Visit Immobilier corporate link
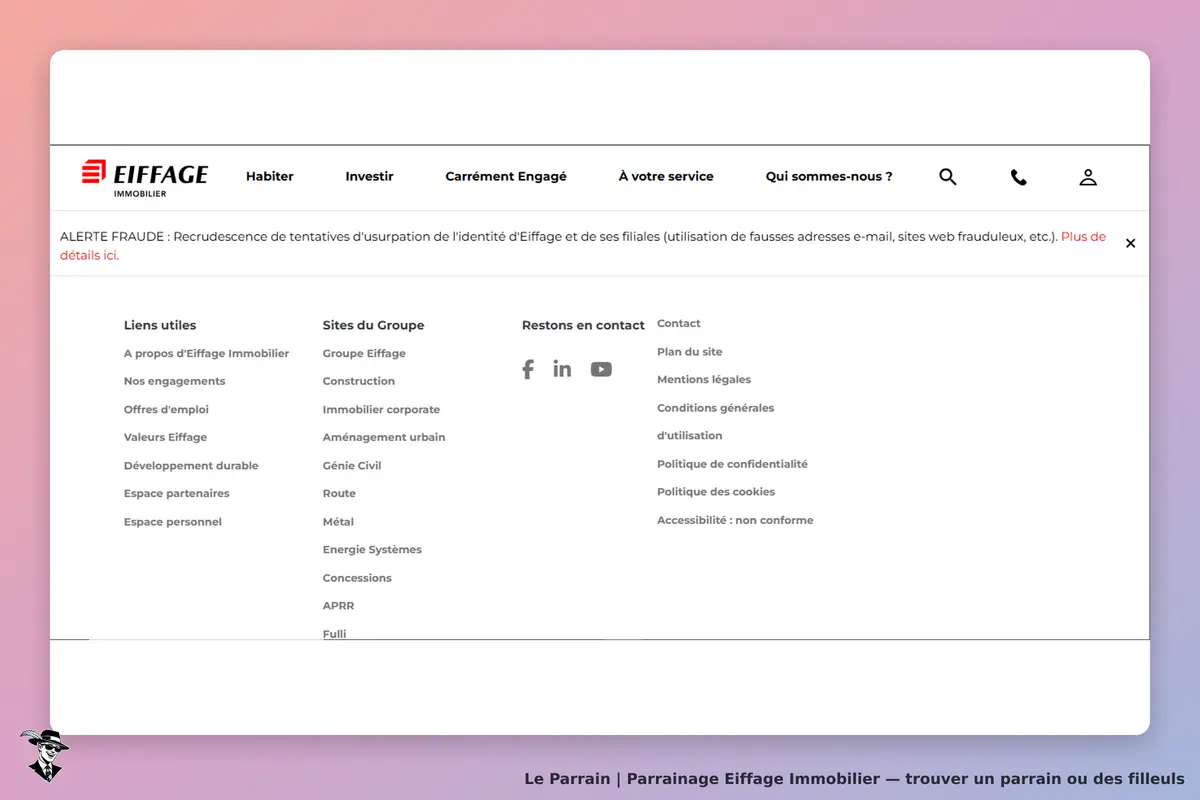This screenshot has width=1200, height=800. (381, 409)
